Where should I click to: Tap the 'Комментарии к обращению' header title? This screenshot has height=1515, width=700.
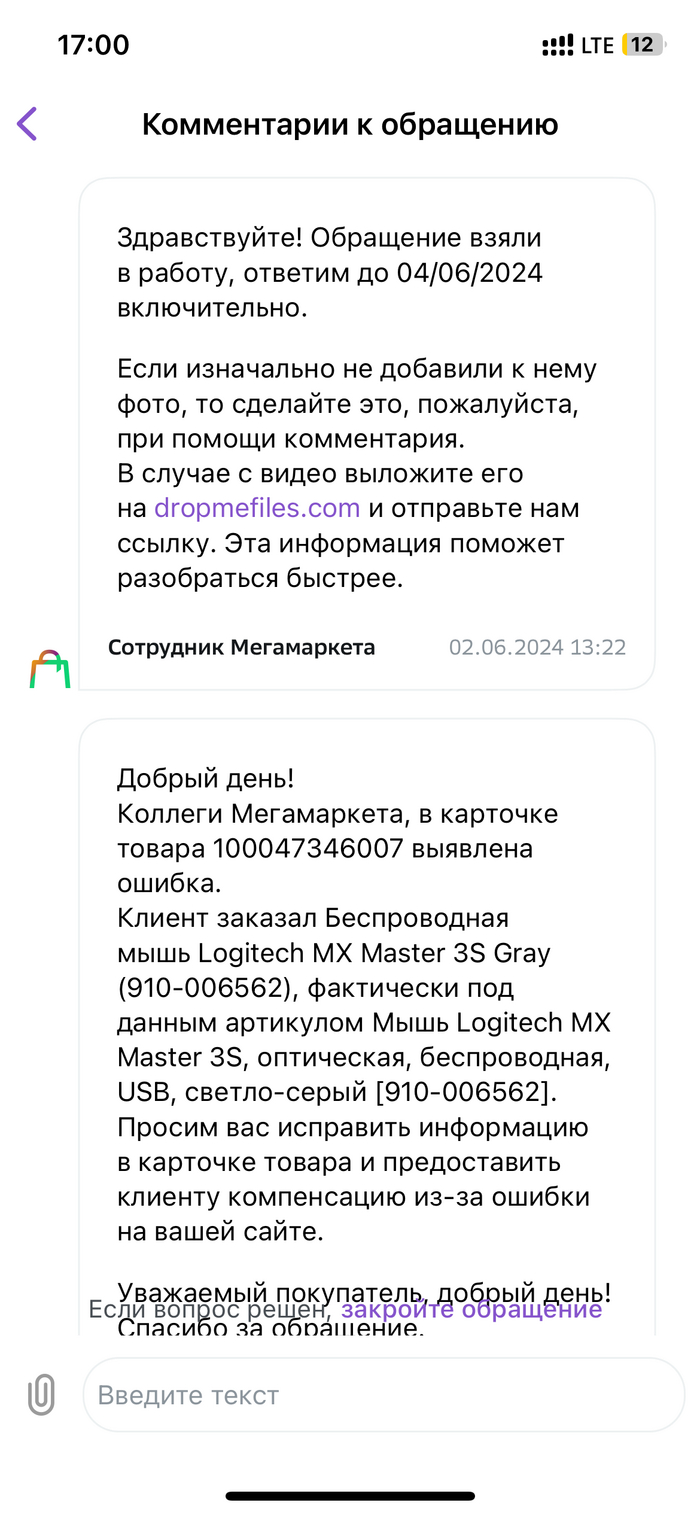point(350,124)
